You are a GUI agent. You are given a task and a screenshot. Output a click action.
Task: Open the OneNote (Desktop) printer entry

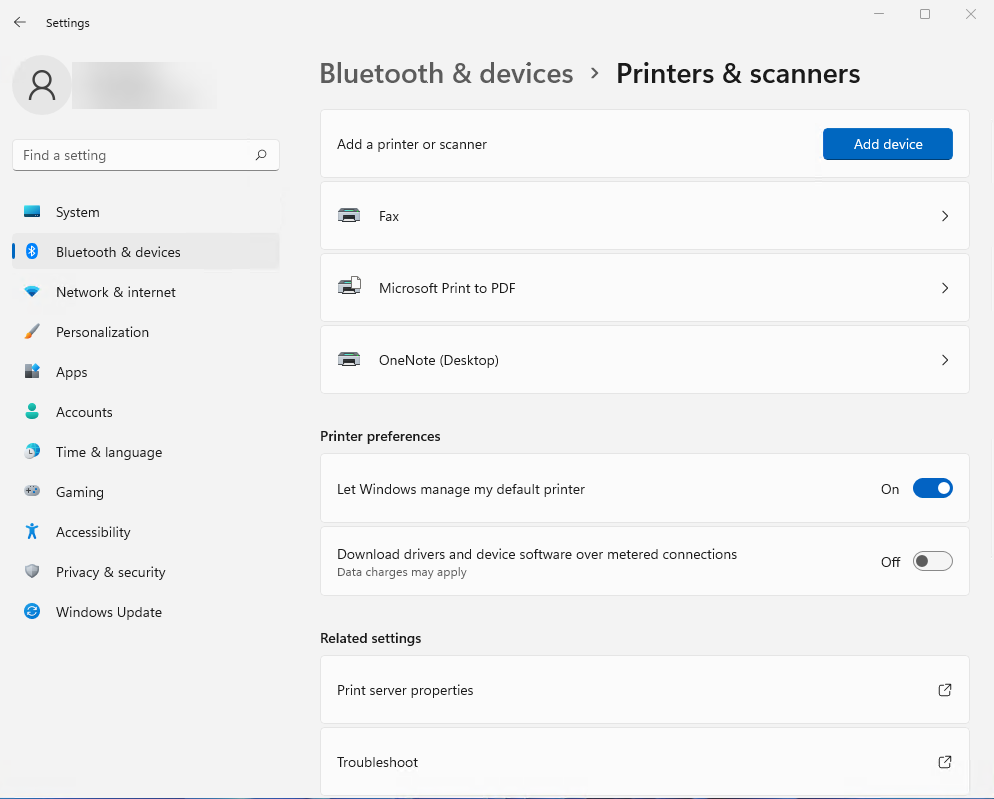tap(645, 360)
